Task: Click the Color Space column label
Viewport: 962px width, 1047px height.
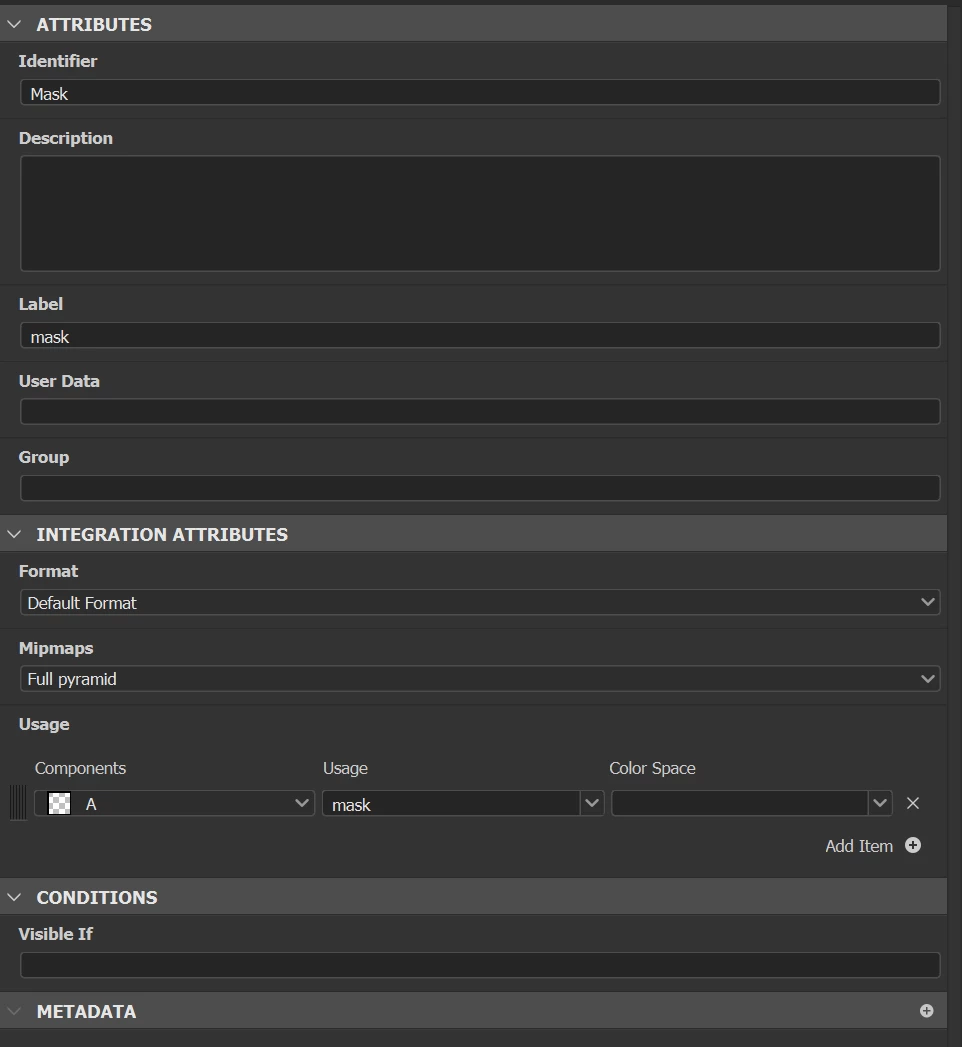Action: tap(652, 769)
